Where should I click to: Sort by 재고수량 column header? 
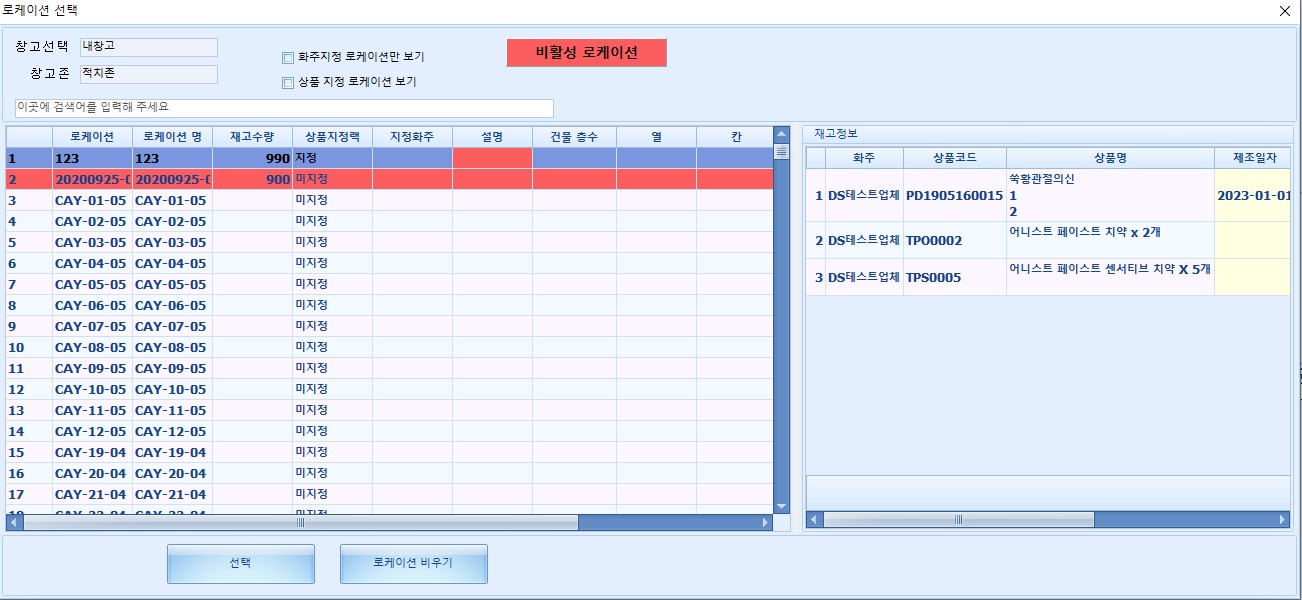click(252, 137)
